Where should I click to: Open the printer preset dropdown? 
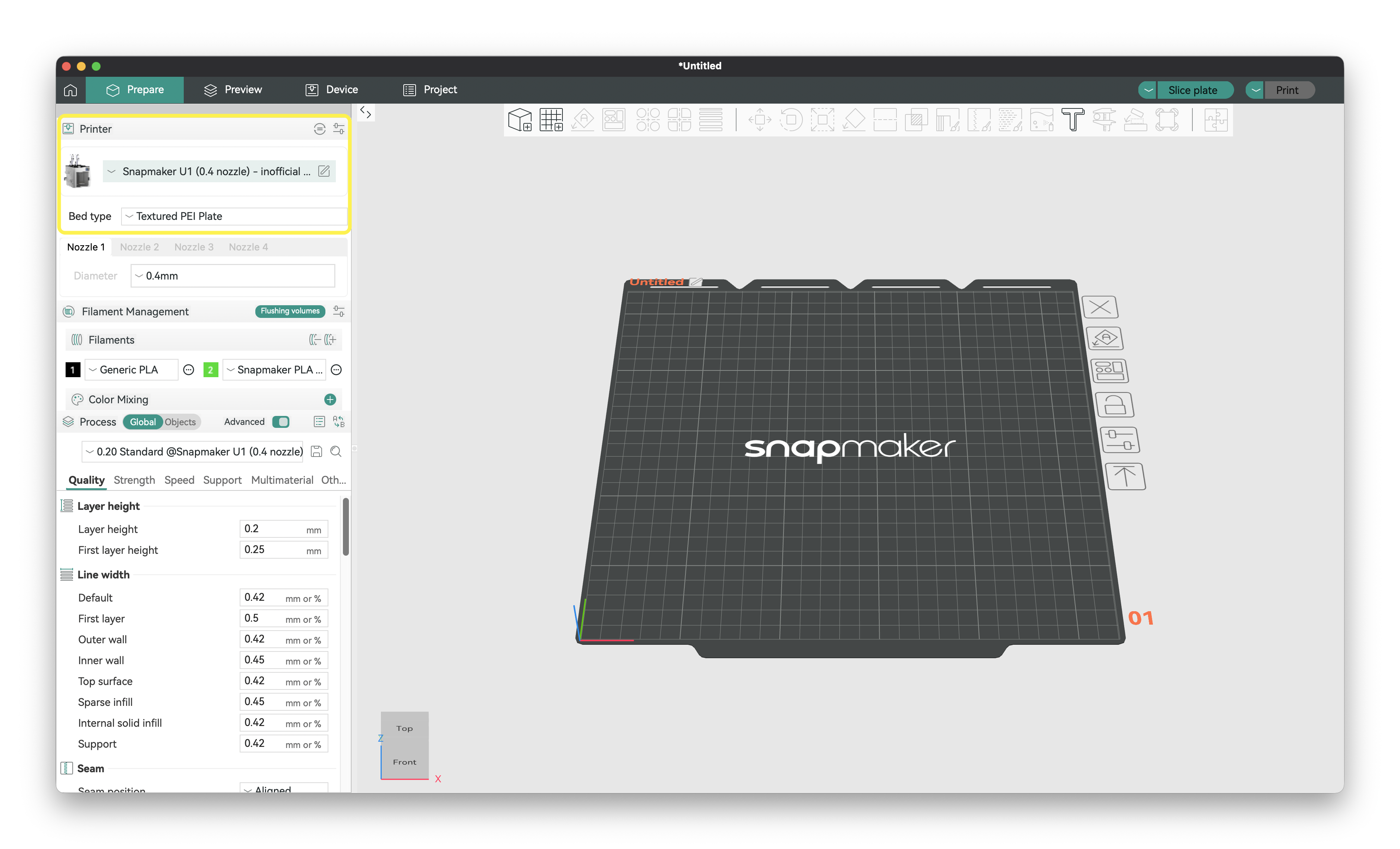pyautogui.click(x=219, y=171)
